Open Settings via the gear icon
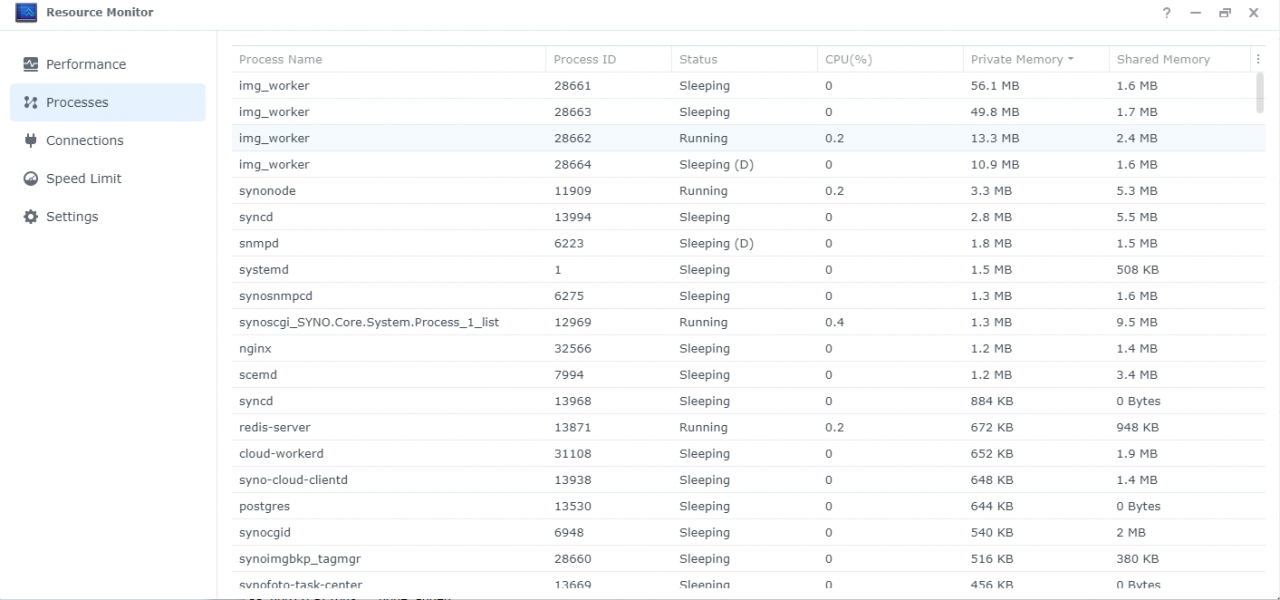Screen dimensions: 1280x600 [x=29, y=216]
